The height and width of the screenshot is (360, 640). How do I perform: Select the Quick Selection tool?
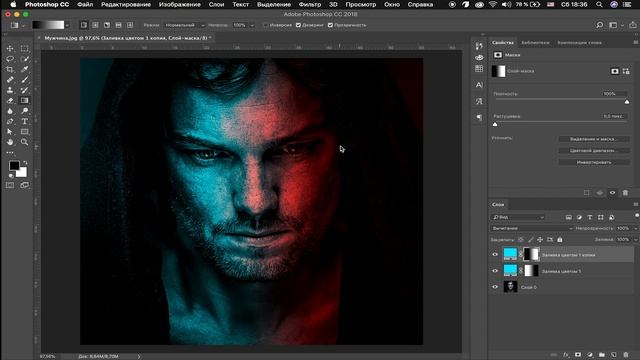tap(24, 59)
